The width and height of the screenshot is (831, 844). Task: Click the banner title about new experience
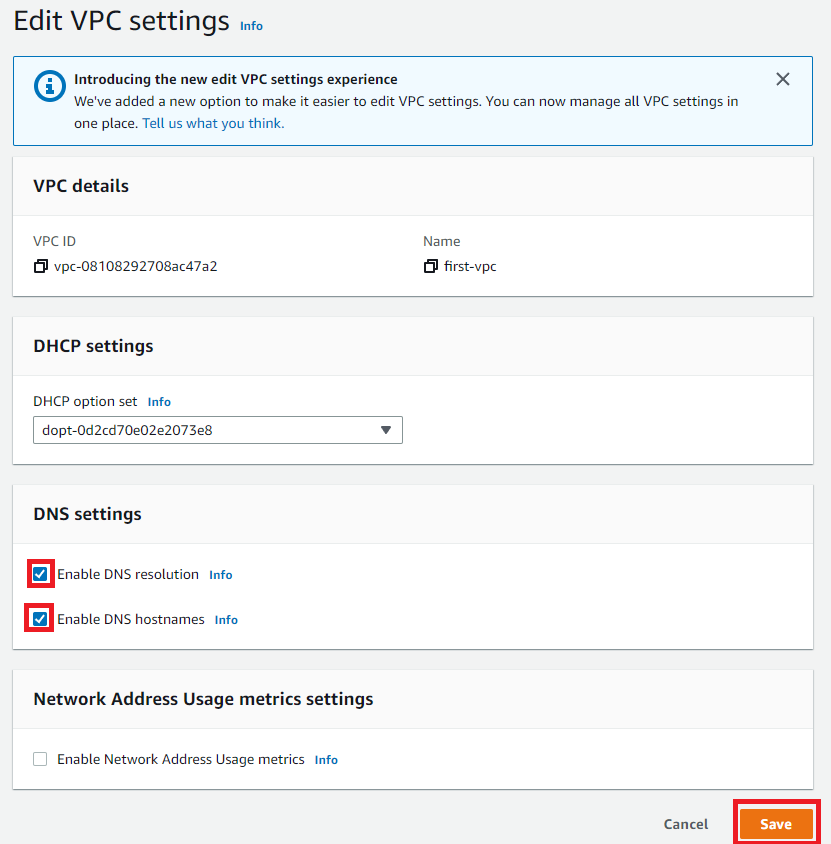(236, 80)
